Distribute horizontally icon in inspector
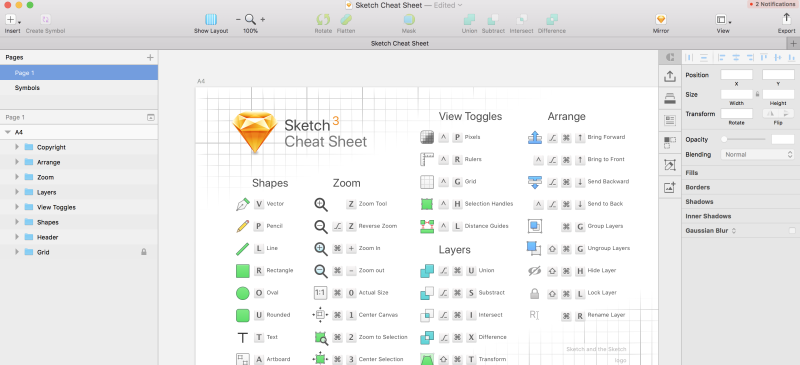 coord(689,58)
